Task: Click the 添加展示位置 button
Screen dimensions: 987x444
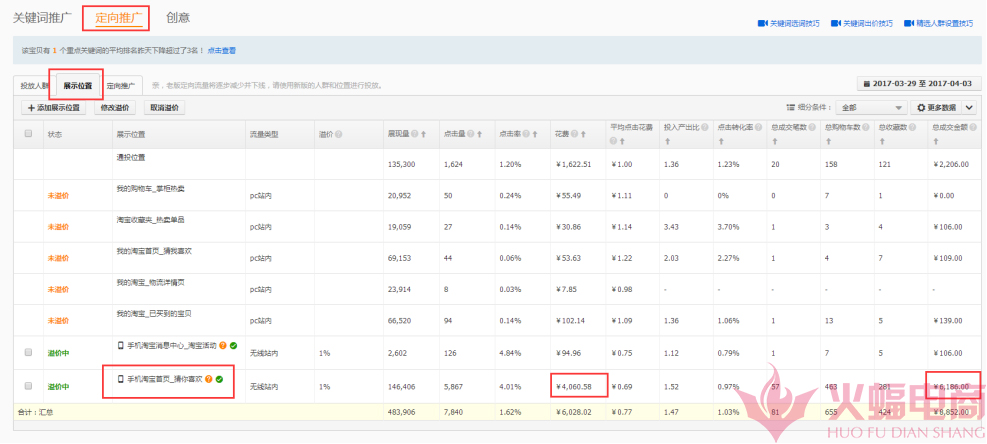Action: 54,108
